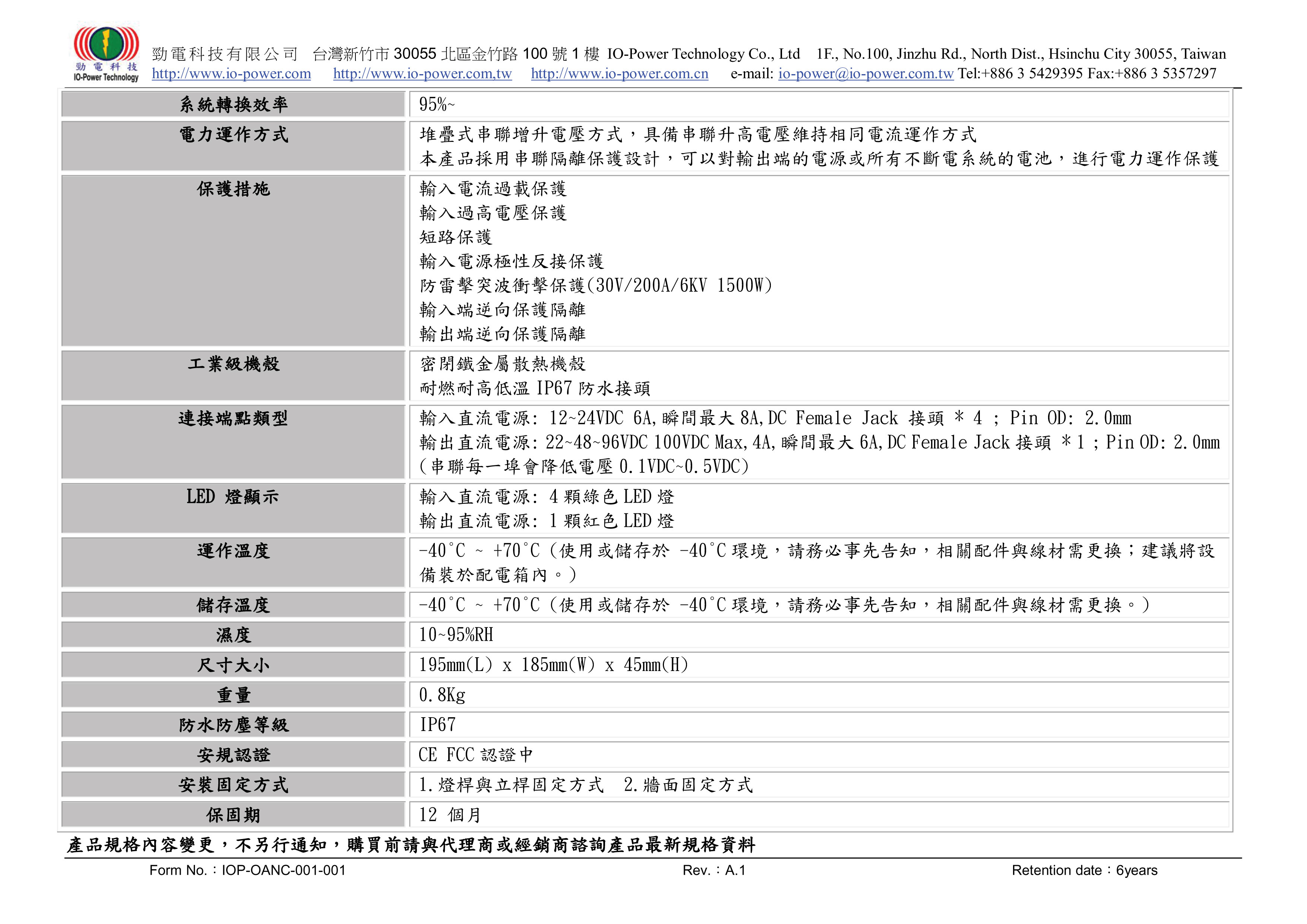Screen dimensions: 1307x924
Task: Click the 0.8Kg weight value
Action: [442, 695]
